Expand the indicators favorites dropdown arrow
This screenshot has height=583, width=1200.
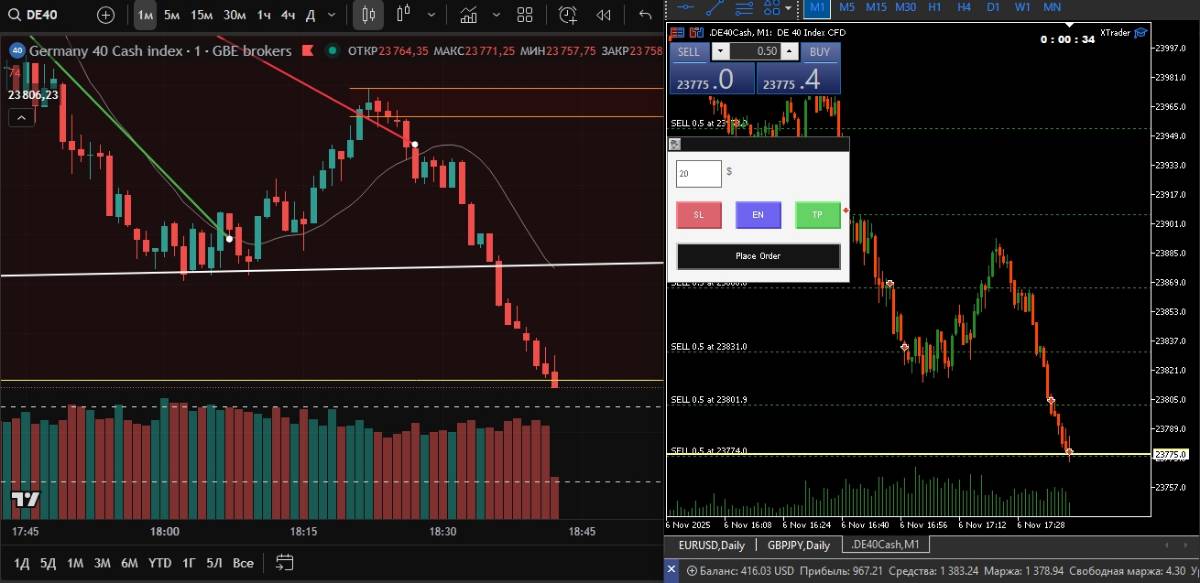pyautogui.click(x=495, y=15)
